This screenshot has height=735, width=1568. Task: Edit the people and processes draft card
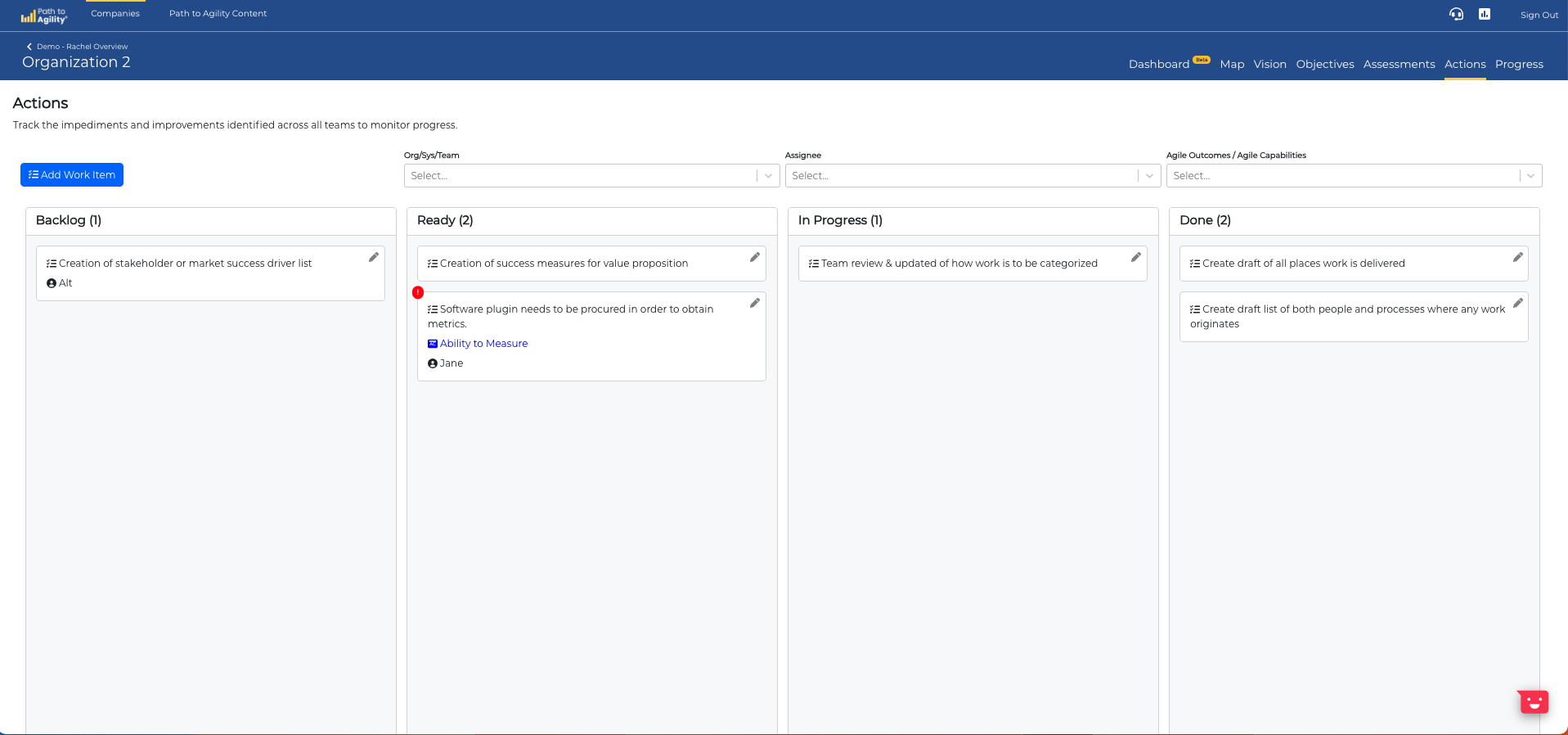(1517, 303)
